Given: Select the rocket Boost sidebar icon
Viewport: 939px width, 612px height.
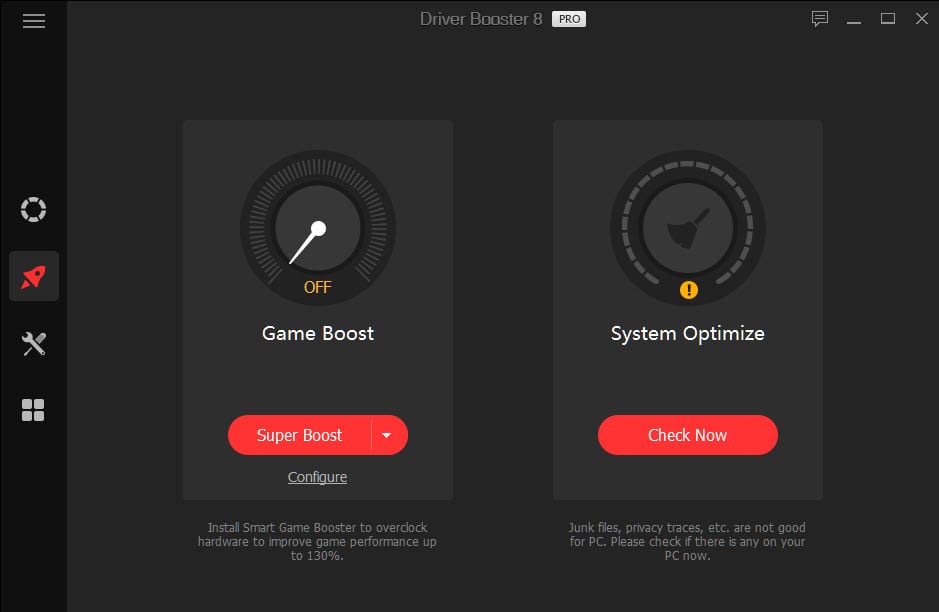Looking at the screenshot, I should coord(34,276).
